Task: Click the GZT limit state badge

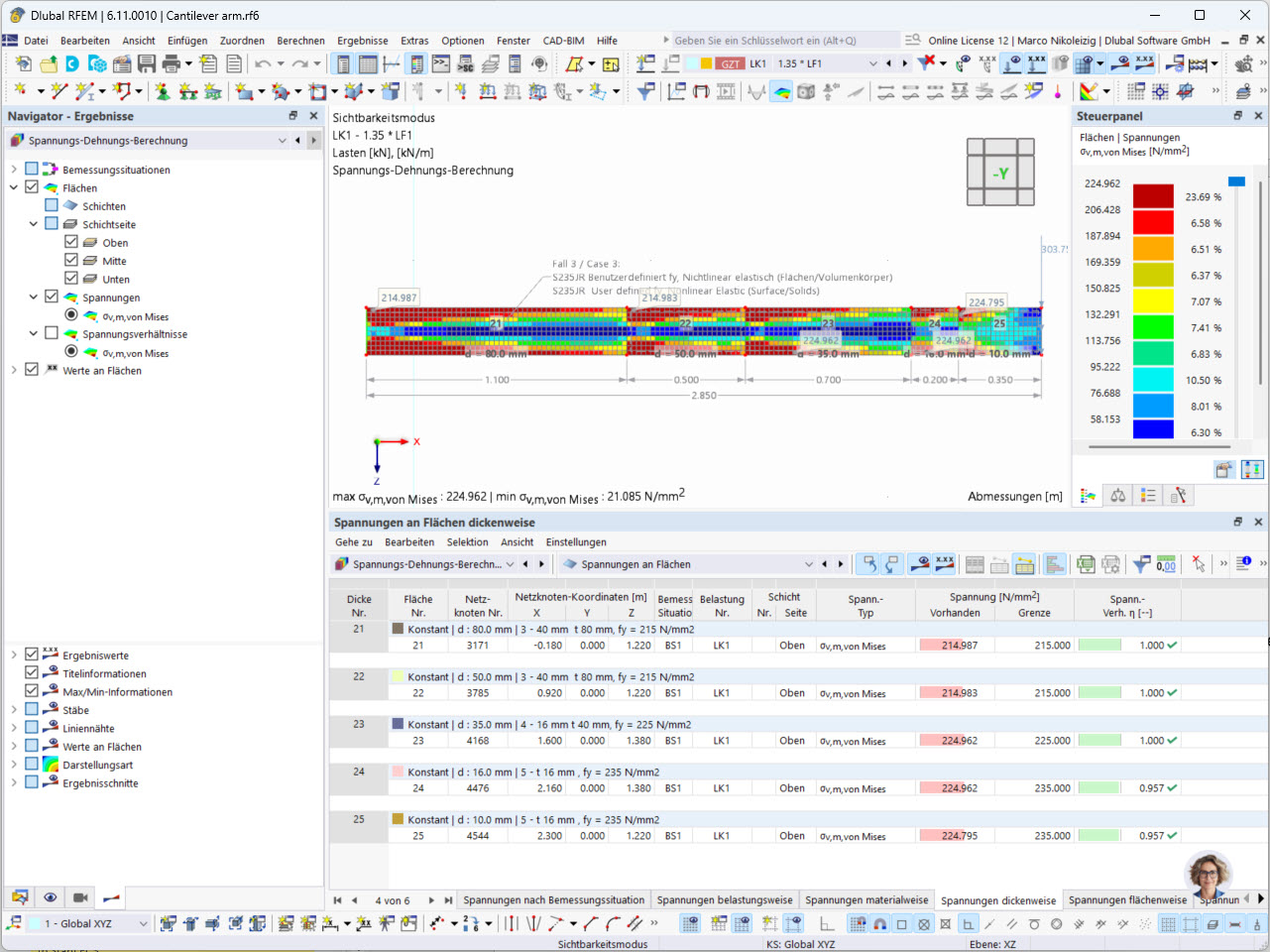Action: tap(731, 63)
